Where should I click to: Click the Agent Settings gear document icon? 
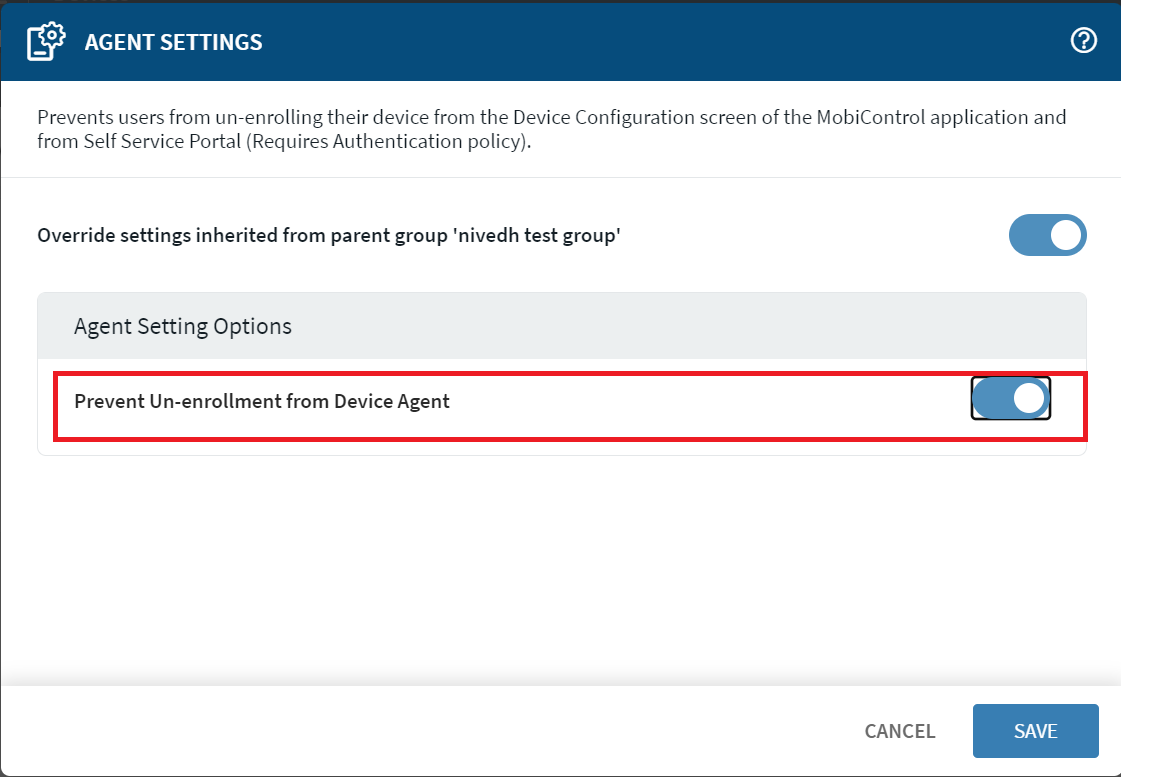(45, 42)
